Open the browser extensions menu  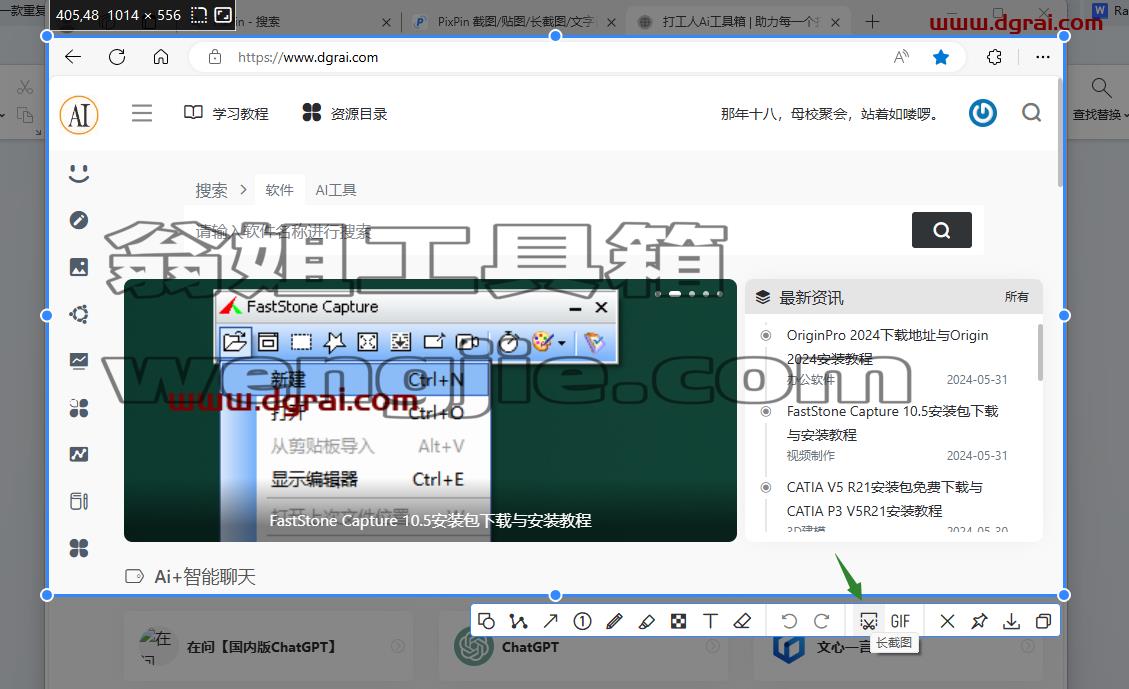click(x=994, y=57)
